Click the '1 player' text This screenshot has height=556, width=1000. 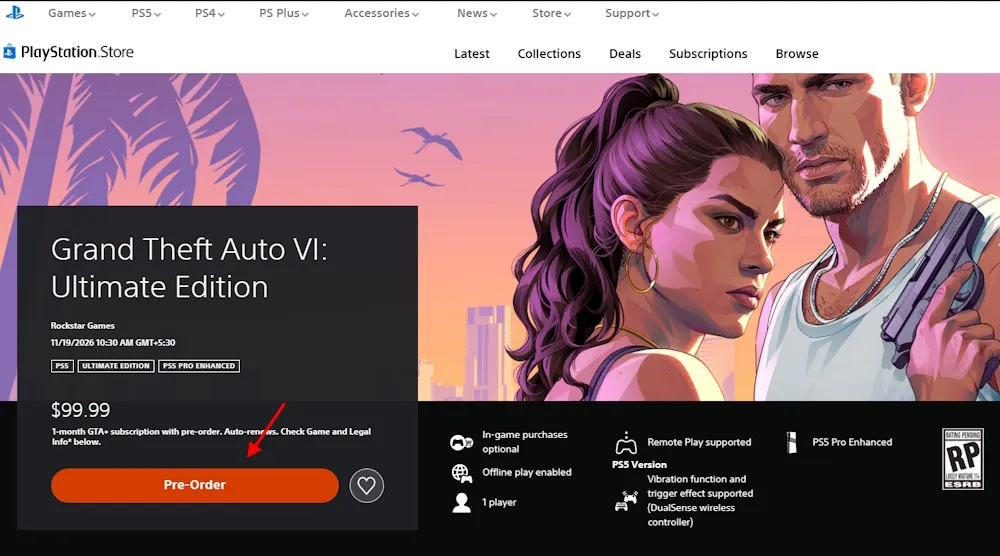point(499,502)
